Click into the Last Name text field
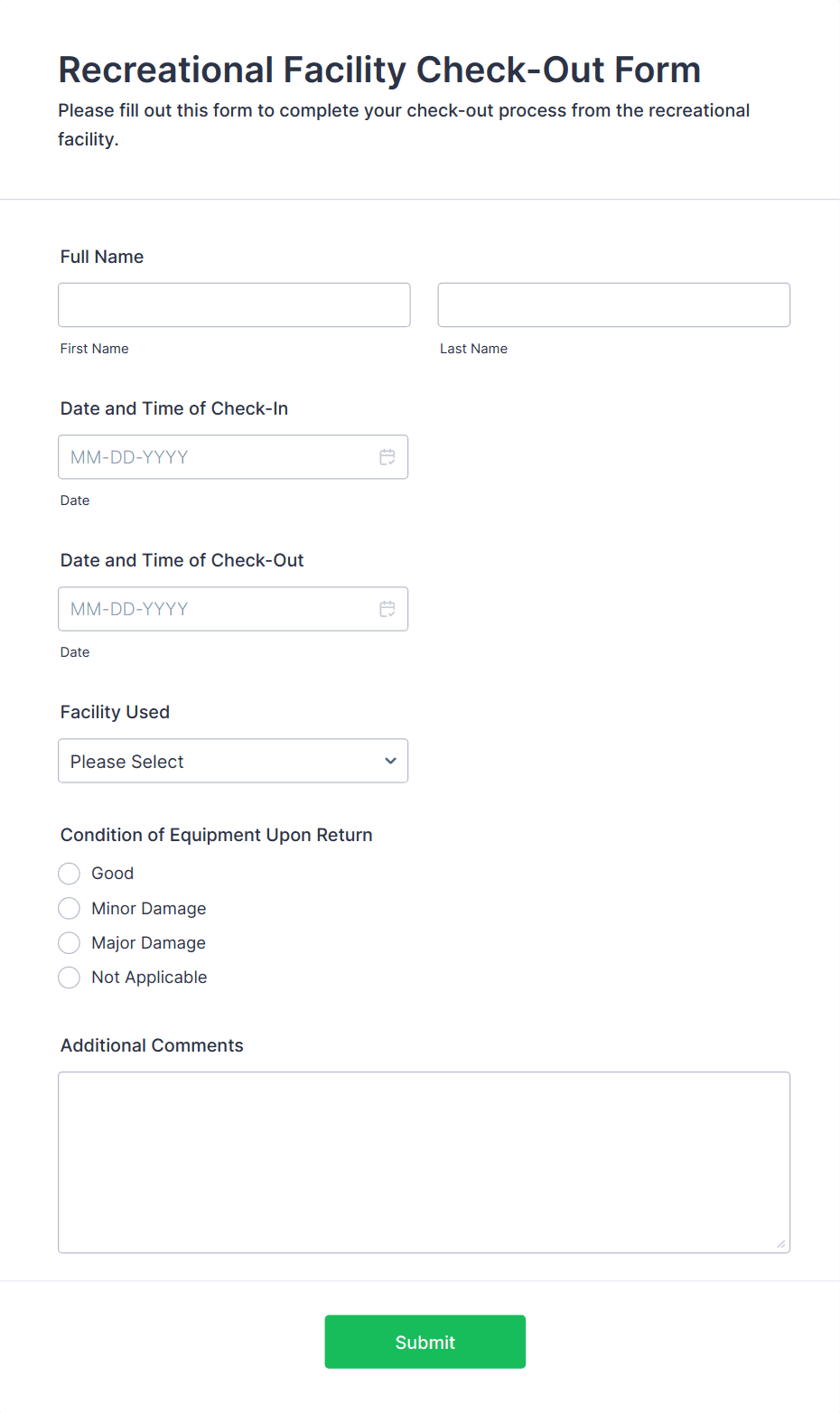Screen dimensions: 840x1413 point(613,305)
